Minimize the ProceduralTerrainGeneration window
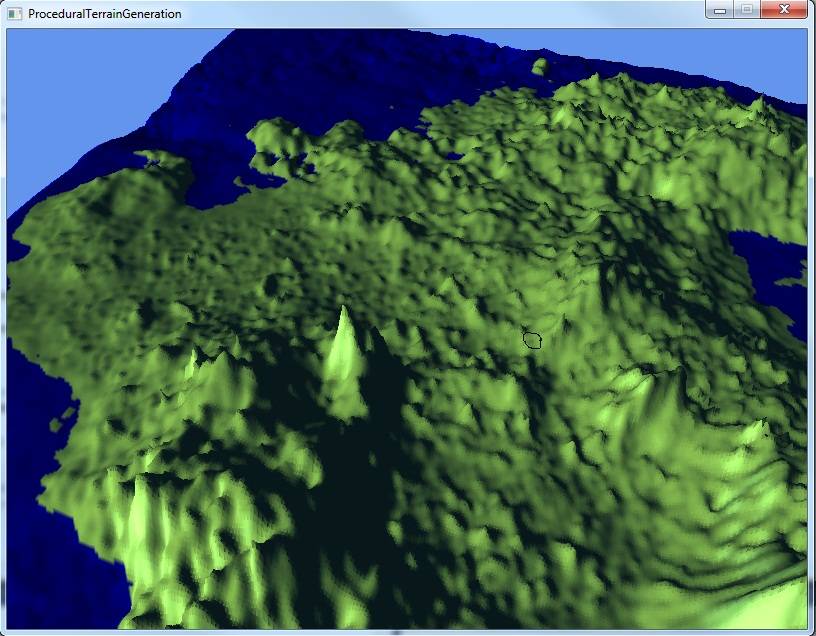This screenshot has width=816, height=636. click(719, 10)
